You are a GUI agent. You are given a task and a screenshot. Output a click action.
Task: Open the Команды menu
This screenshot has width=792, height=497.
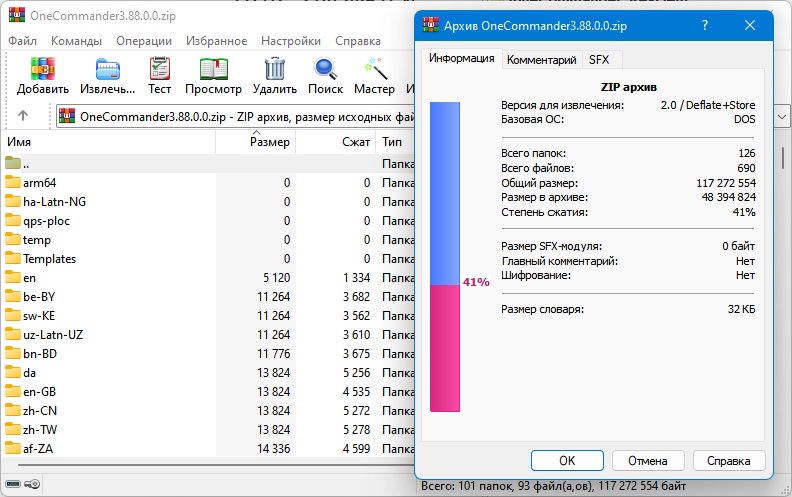point(76,41)
